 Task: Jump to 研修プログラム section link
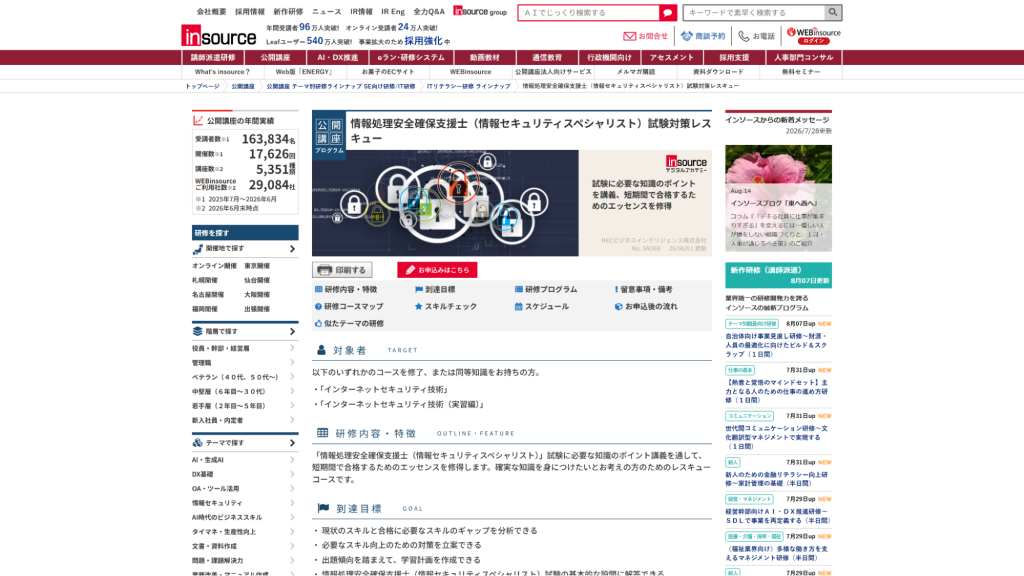545,289
